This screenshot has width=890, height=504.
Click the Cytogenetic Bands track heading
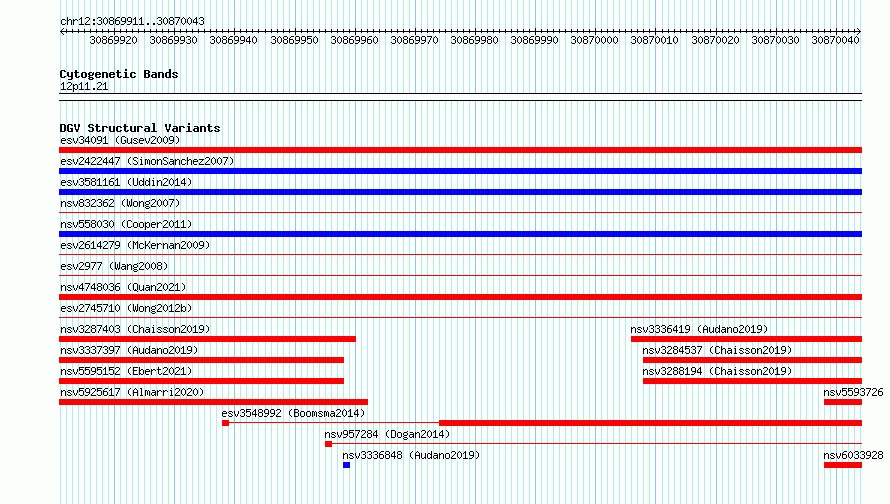pyautogui.click(x=119, y=74)
